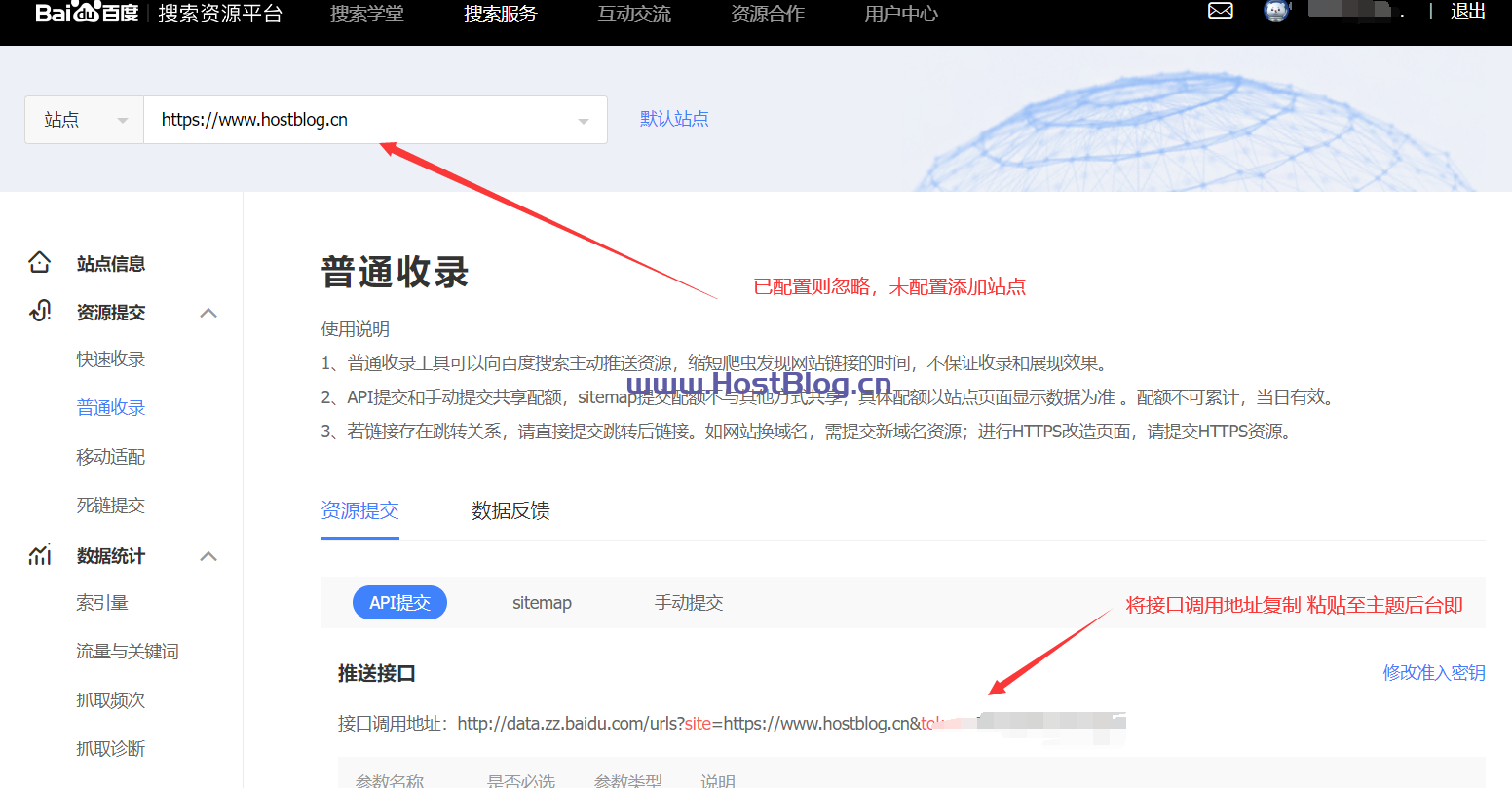Open 互动交流 menu
1512x788 pixels.
(x=634, y=14)
